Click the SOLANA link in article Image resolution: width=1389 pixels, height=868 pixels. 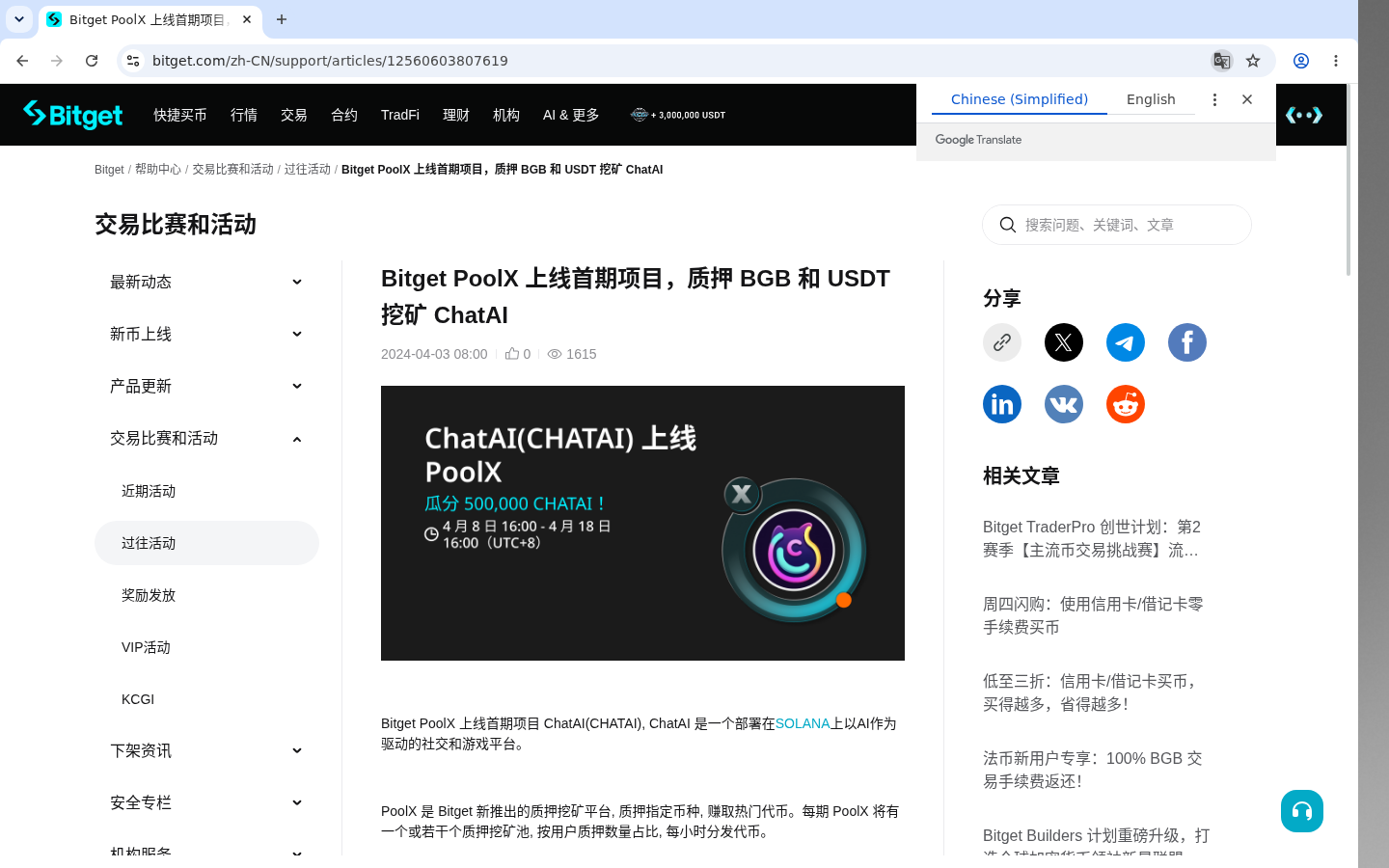(803, 723)
